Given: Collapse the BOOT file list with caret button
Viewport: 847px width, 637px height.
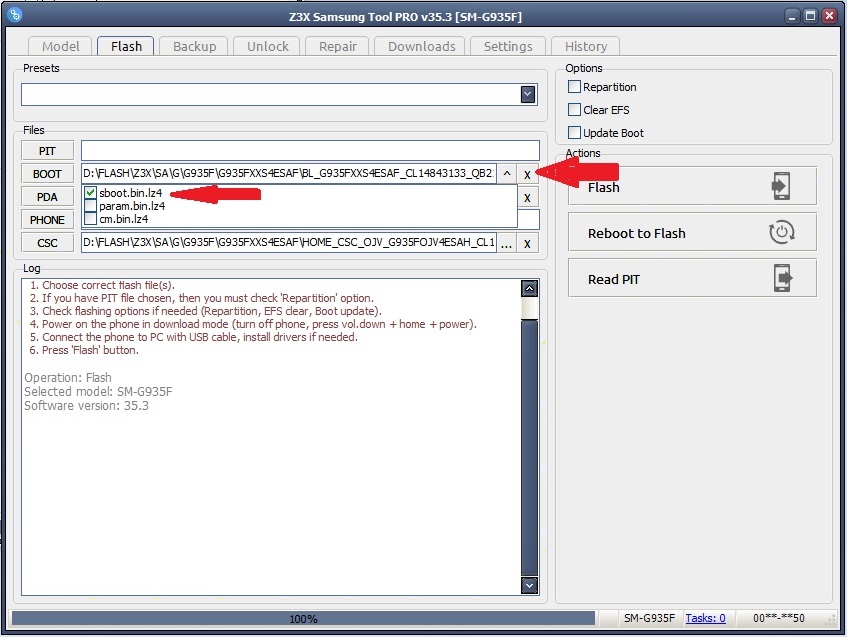Looking at the screenshot, I should pos(507,174).
